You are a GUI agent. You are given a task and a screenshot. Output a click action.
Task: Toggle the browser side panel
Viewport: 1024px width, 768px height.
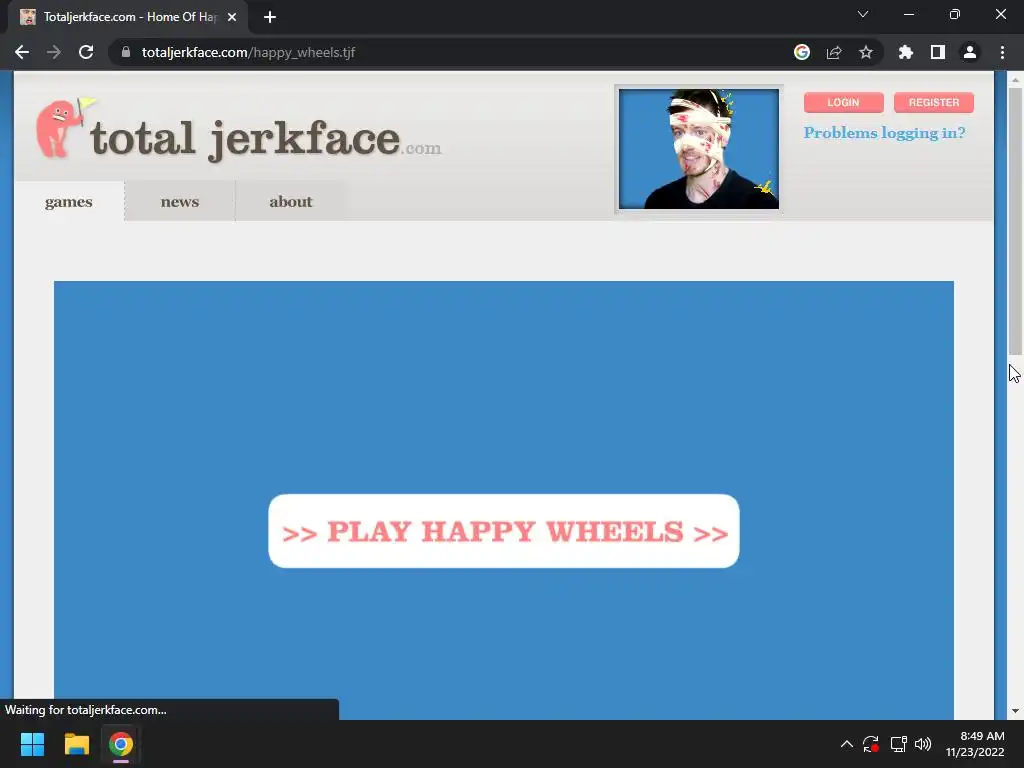pos(938,52)
